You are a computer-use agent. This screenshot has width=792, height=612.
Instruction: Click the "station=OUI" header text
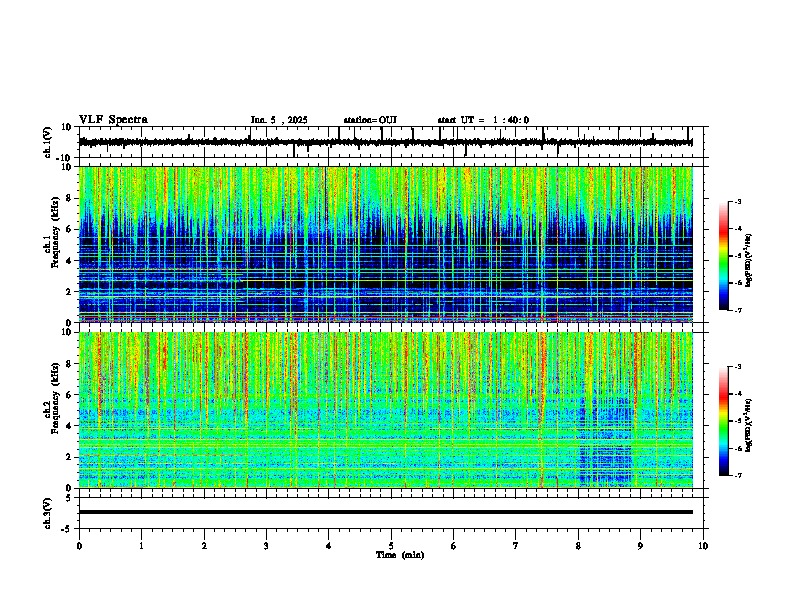click(x=370, y=120)
